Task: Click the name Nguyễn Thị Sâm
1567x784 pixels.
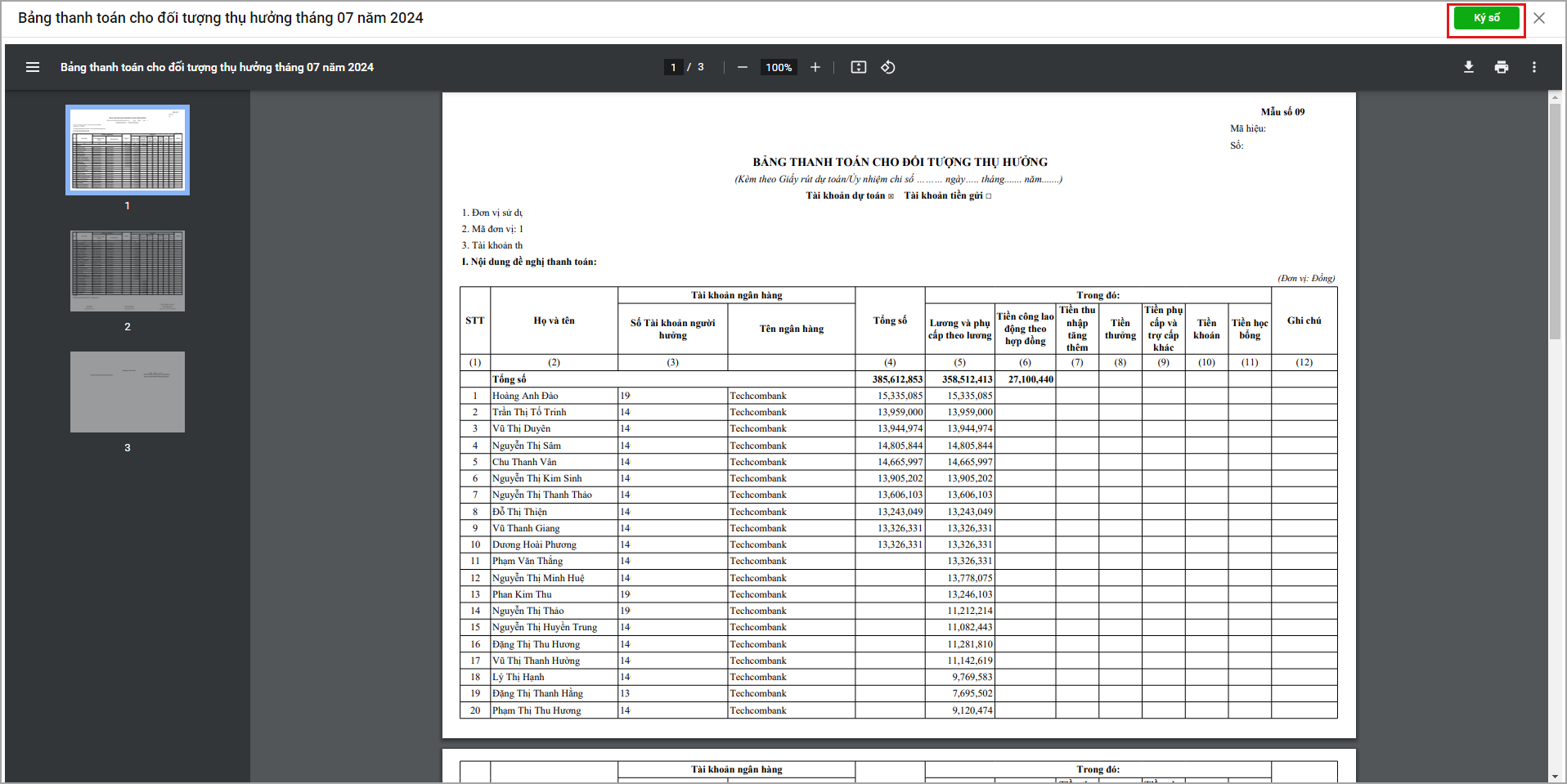Action: [527, 446]
